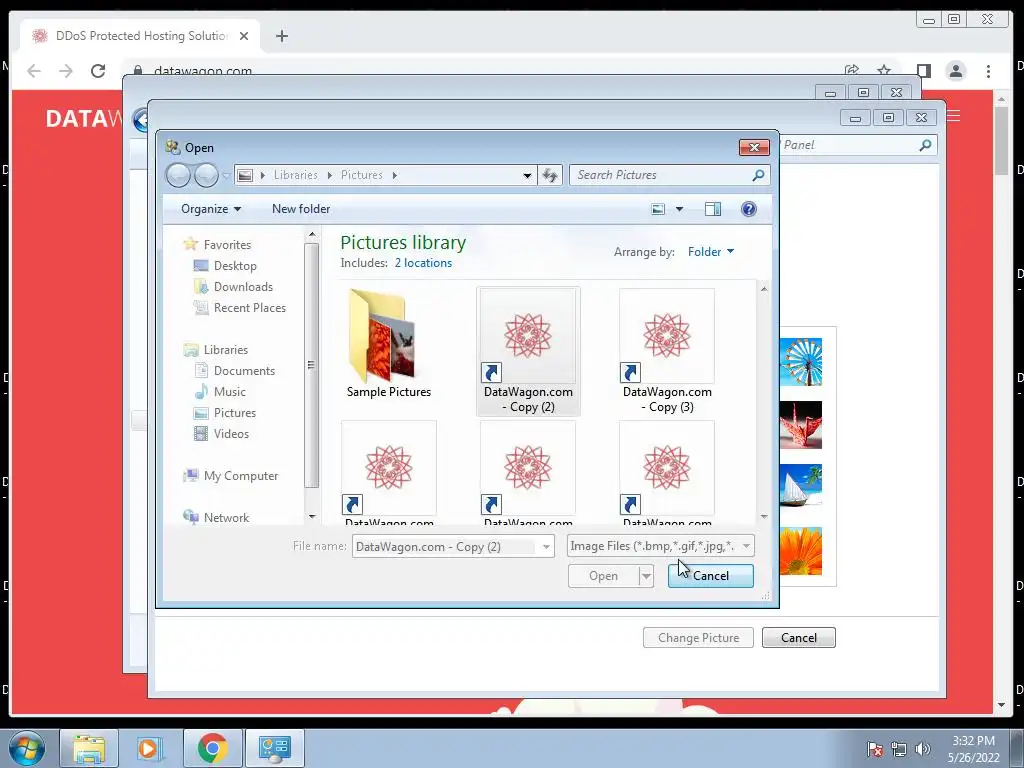Select the sailboat account picture
Screen dimensions: 1024x768
(801, 487)
